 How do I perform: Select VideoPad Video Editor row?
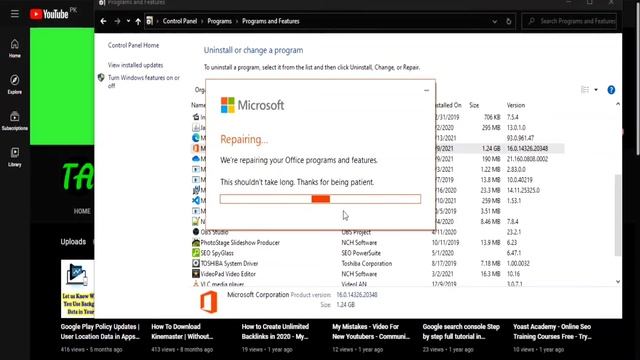(x=378, y=274)
